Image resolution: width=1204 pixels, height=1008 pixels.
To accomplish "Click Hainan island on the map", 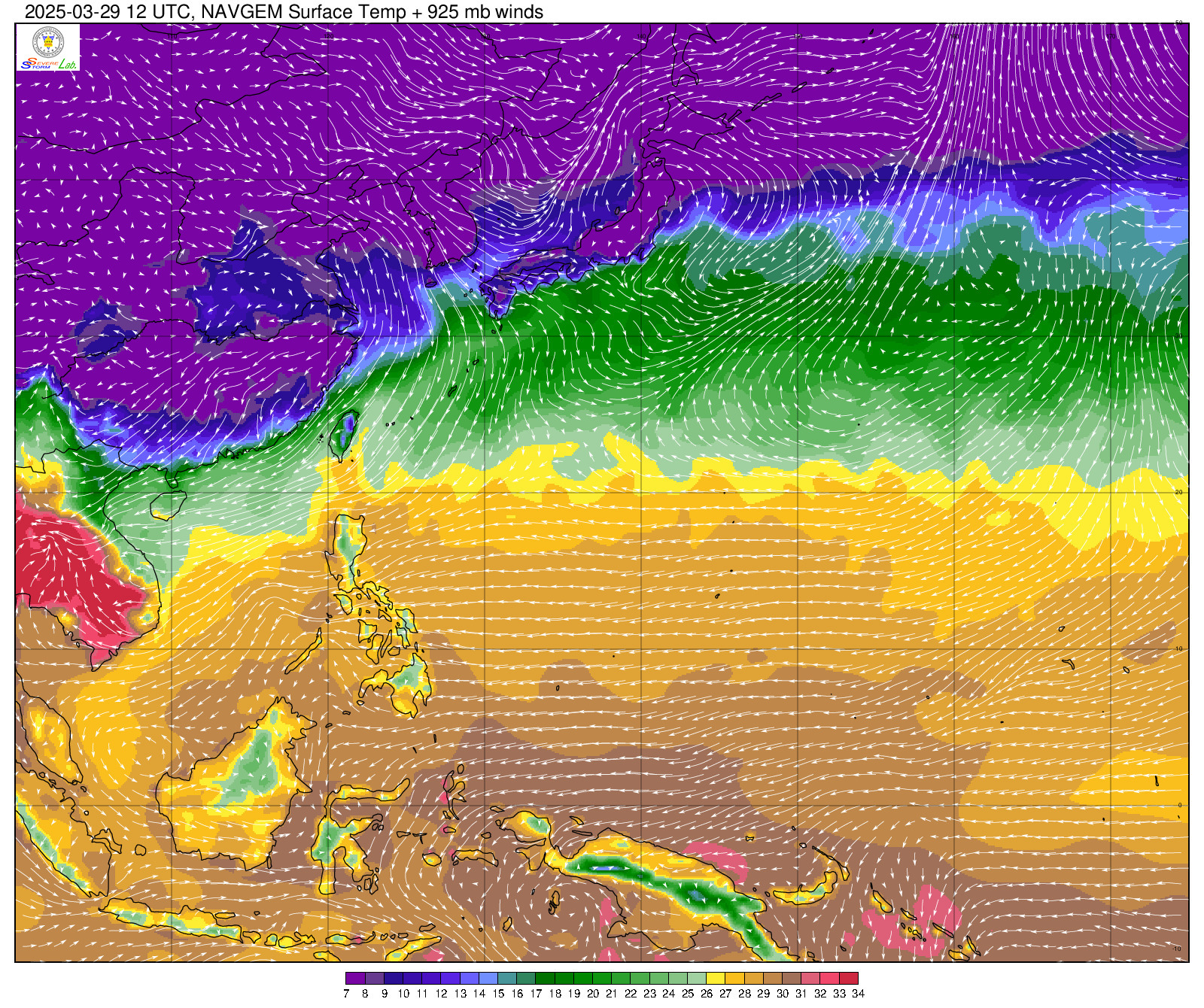I will tap(168, 505).
